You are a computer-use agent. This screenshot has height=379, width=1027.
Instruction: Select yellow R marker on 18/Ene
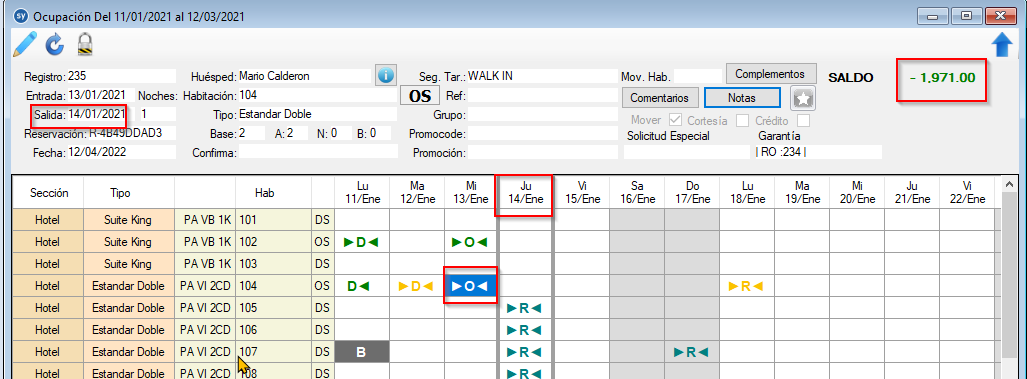tap(747, 286)
